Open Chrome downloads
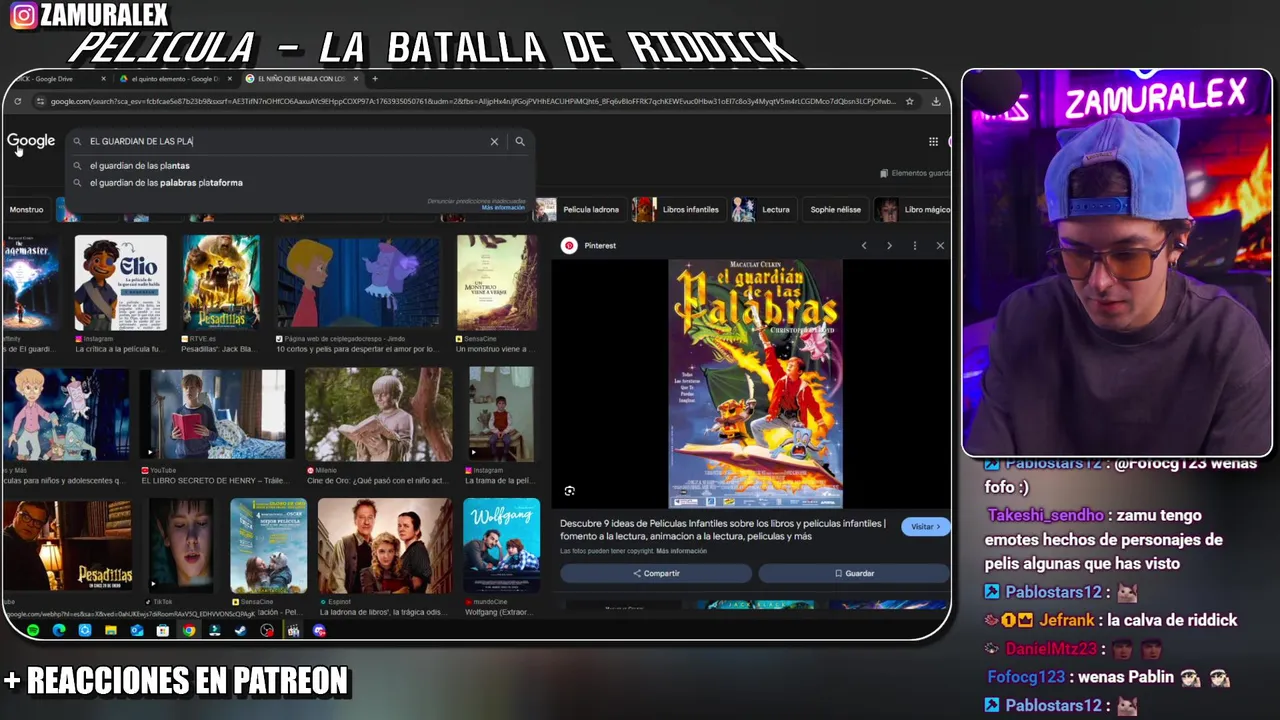 tap(936, 101)
